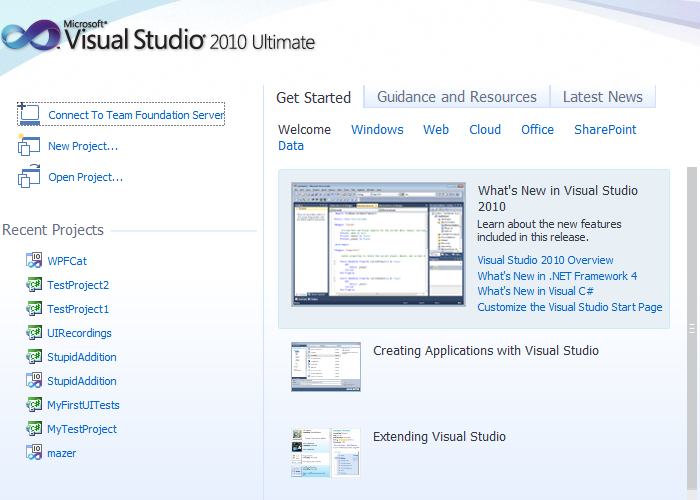This screenshot has height=500, width=700.
Task: Click the mazer solution icon
Action: [34, 453]
